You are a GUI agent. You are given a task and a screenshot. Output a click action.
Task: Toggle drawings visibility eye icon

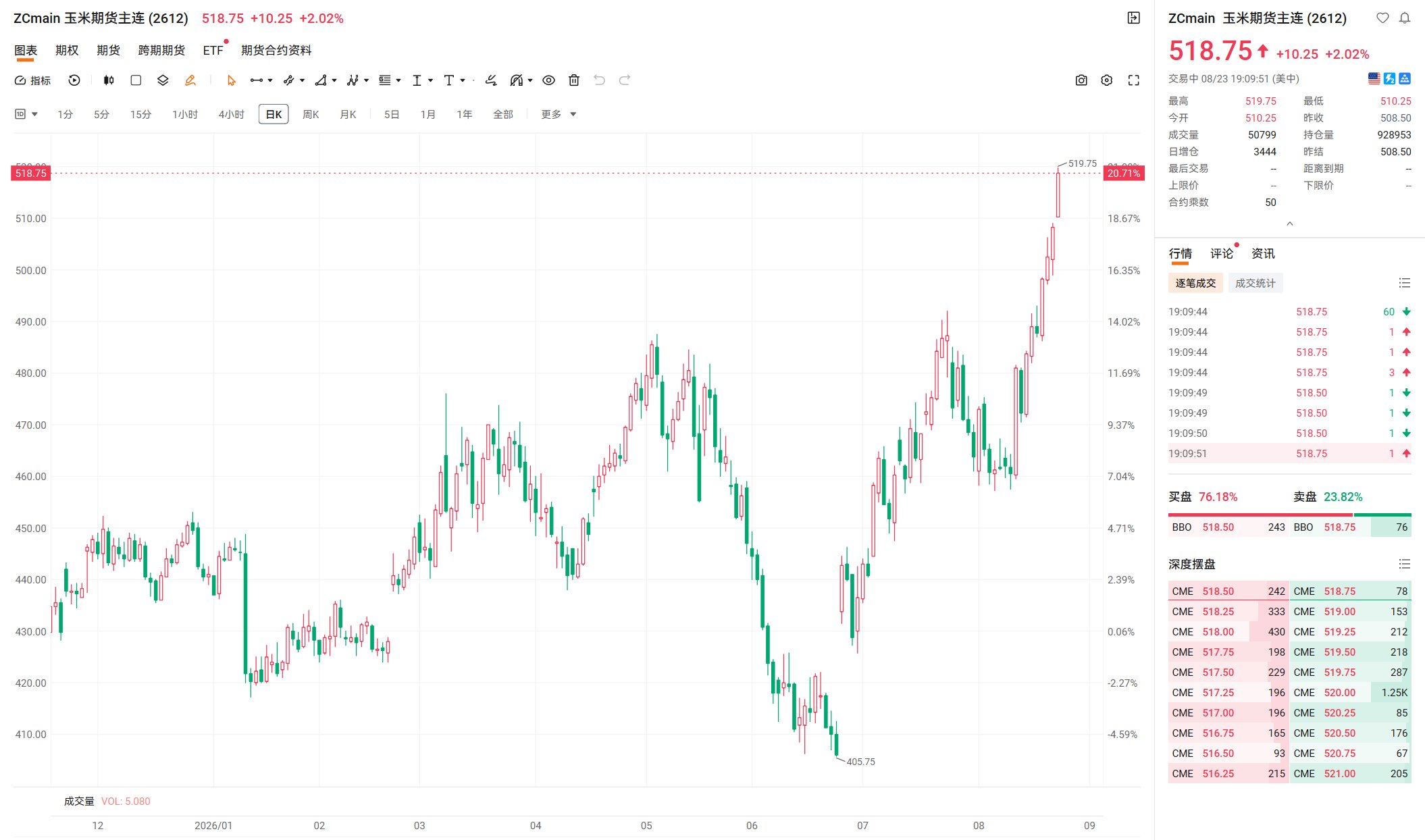tap(549, 80)
